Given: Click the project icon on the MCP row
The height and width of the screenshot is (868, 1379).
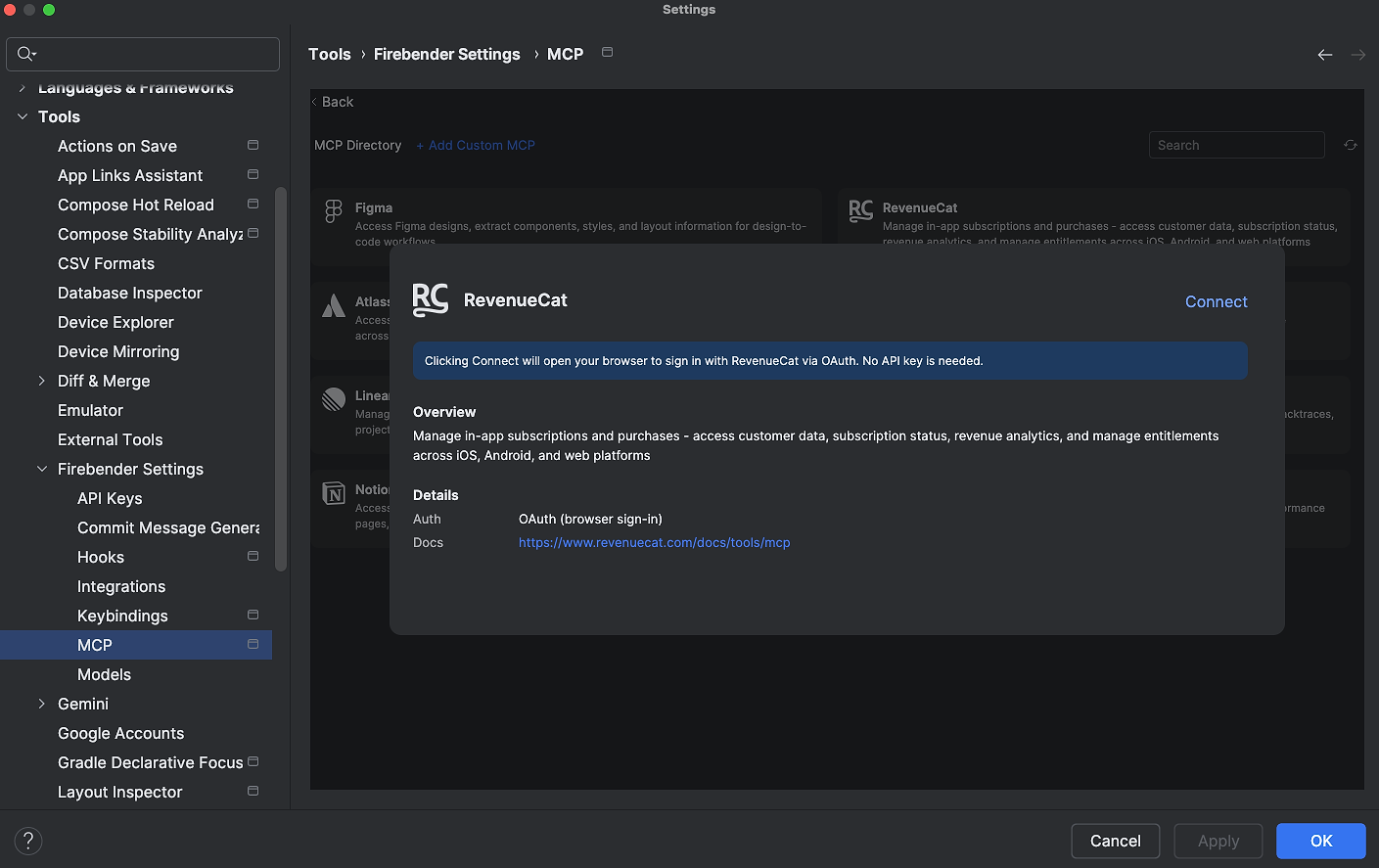Looking at the screenshot, I should tap(253, 644).
